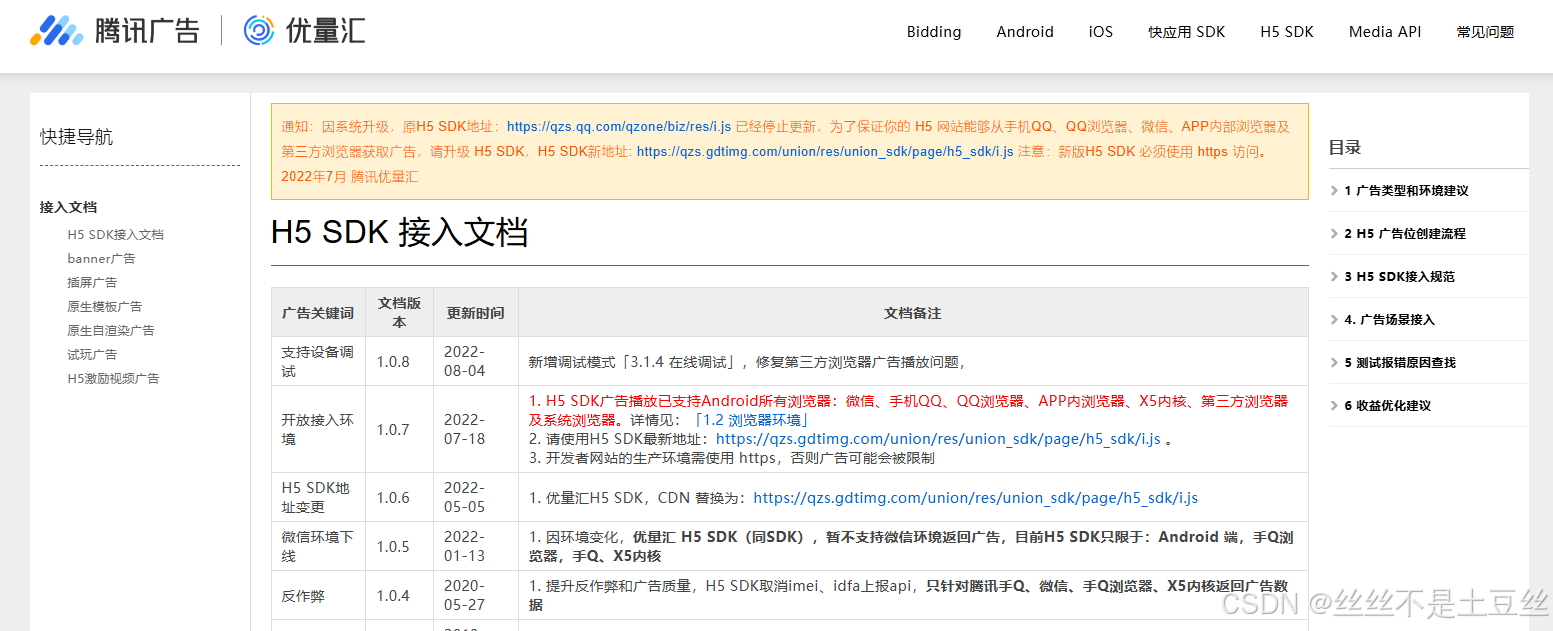Viewport: 1553px width, 631px height.
Task: Click the 2022年7月 腾讯优量汇 notice signature
Action: [350, 177]
